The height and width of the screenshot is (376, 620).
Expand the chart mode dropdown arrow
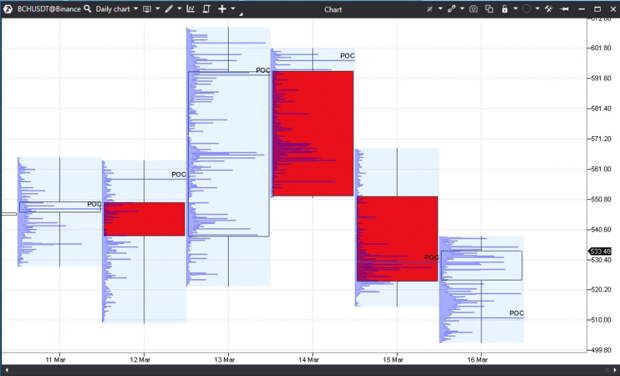(x=157, y=9)
